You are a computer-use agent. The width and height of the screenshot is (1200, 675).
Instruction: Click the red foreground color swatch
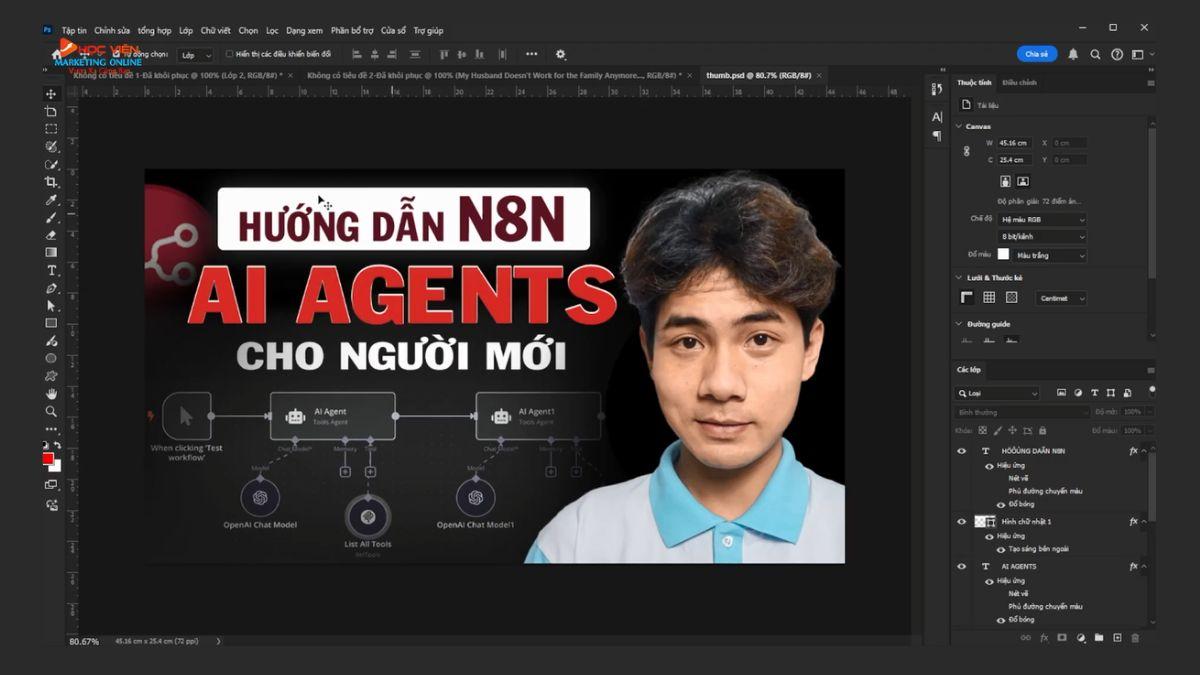point(48,458)
